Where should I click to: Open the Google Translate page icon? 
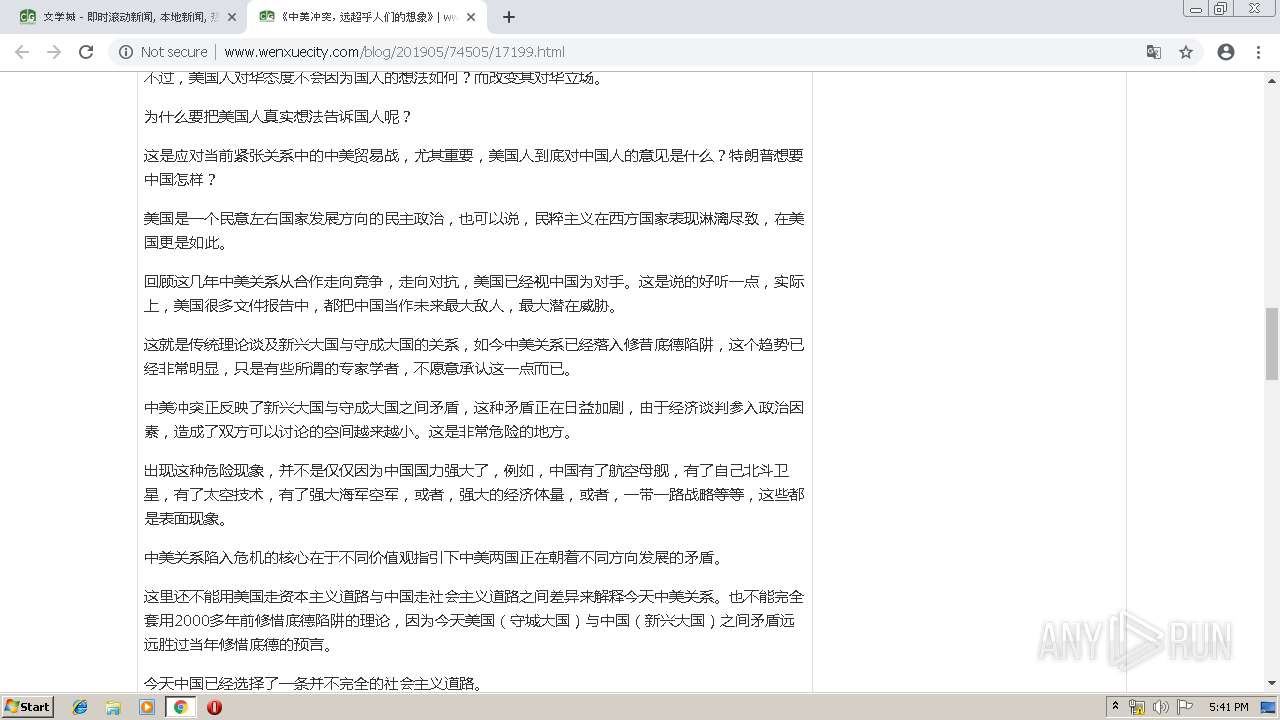coord(1154,52)
